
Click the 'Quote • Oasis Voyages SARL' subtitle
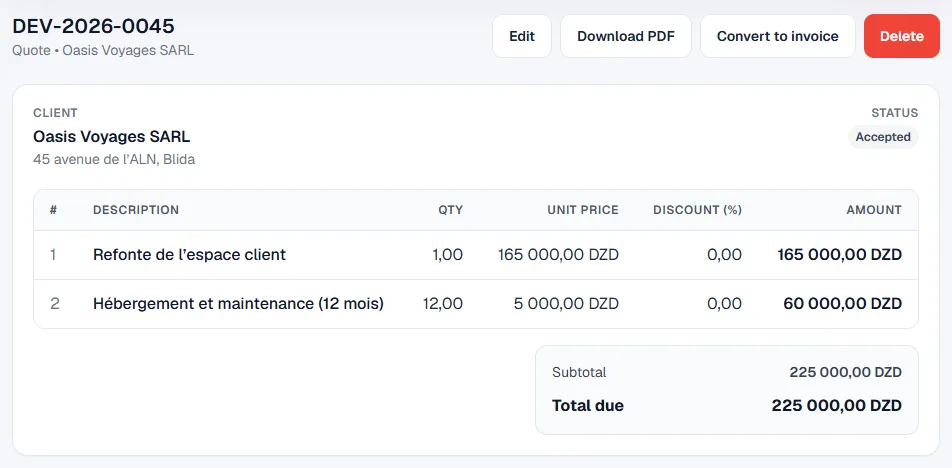tap(103, 50)
